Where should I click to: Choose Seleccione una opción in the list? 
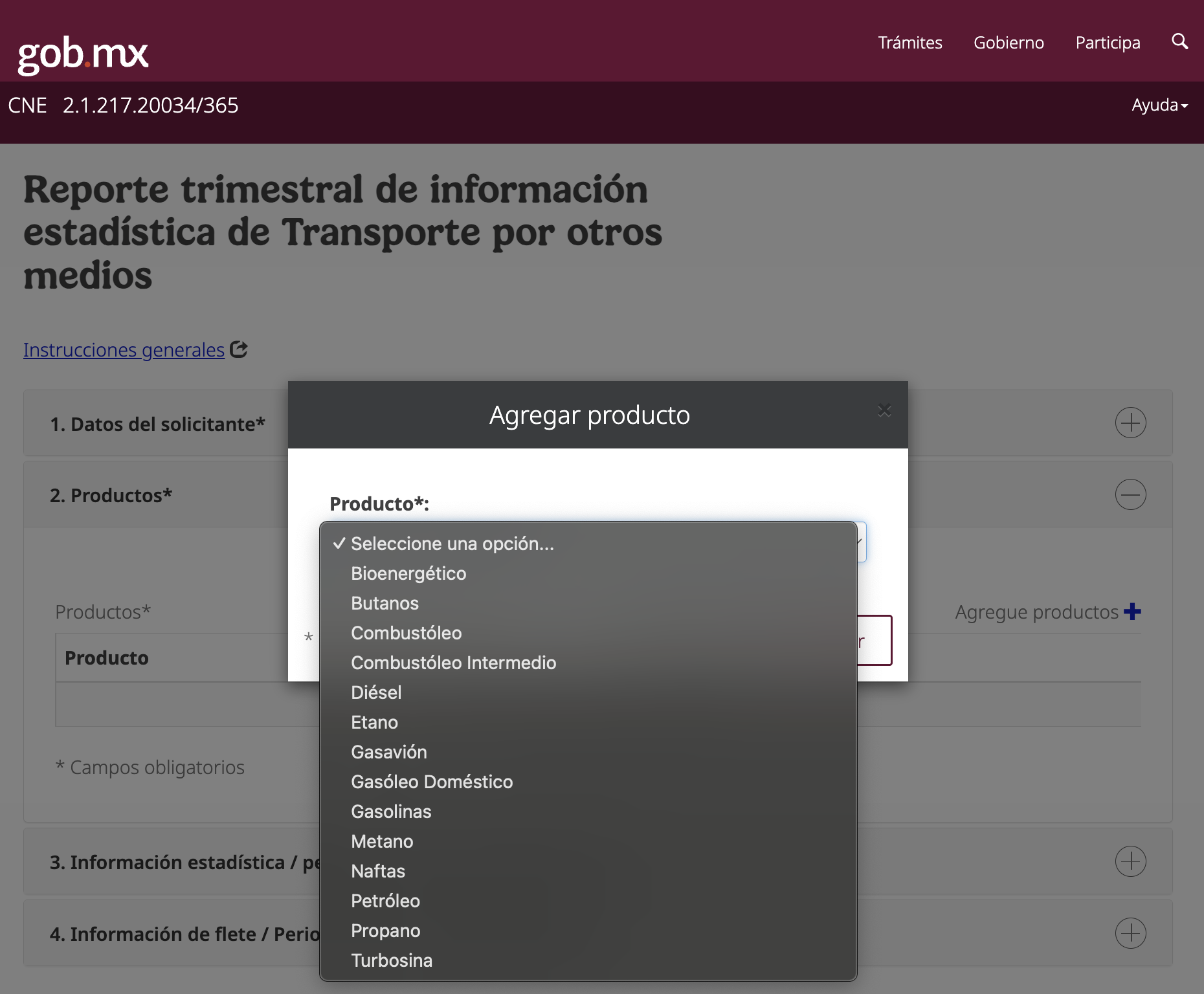click(452, 544)
